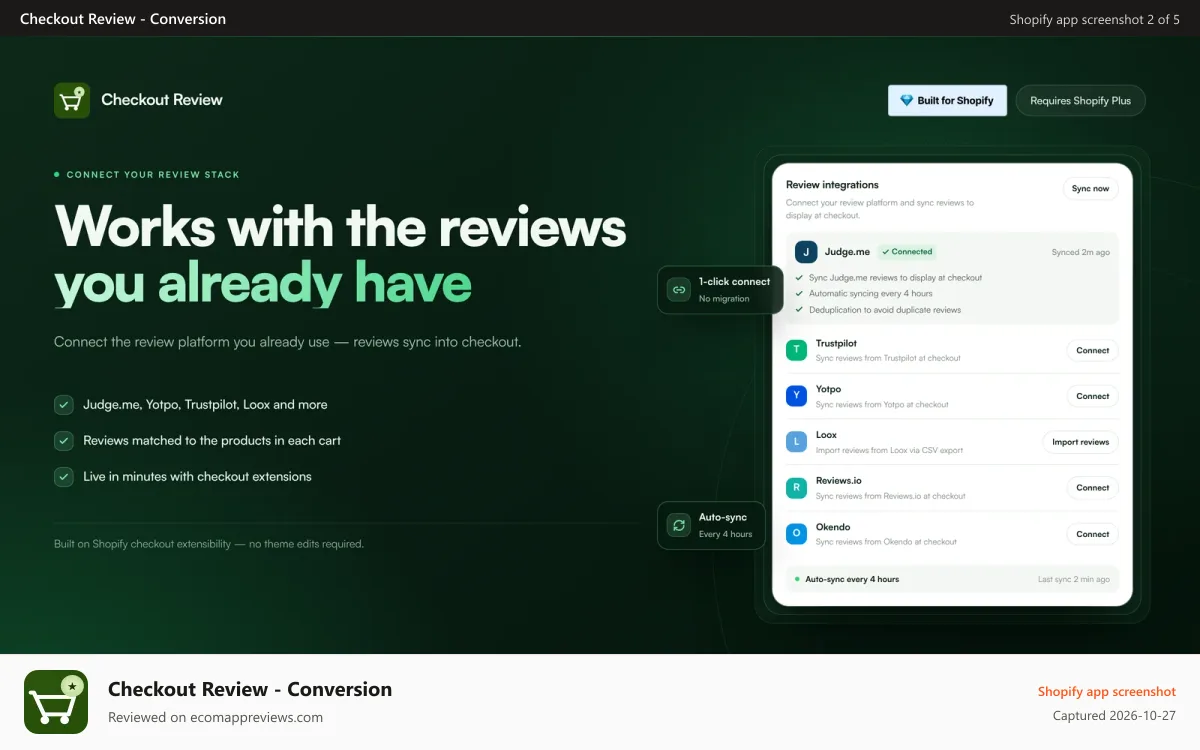Click the Shopify app screenshot orange label
Screen dimensions: 1200x750
point(1107,692)
